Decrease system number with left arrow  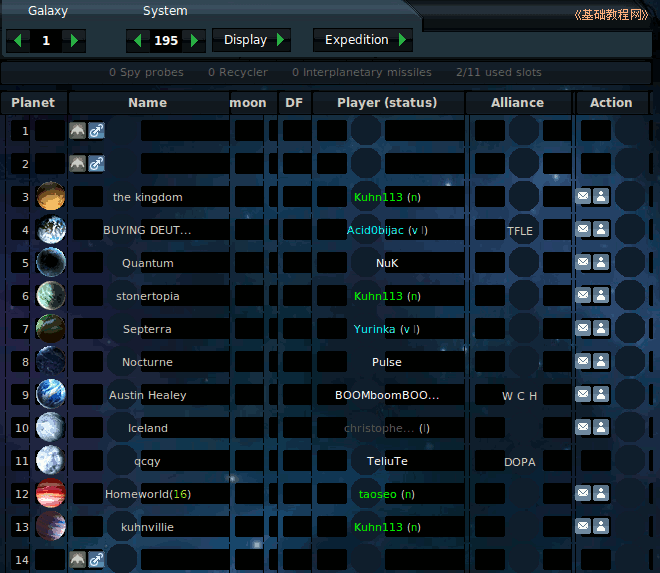point(136,41)
